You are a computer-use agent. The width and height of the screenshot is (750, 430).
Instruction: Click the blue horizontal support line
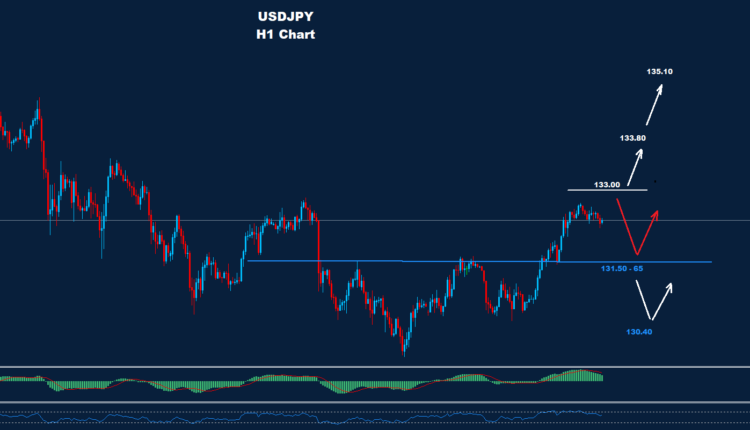pos(479,262)
